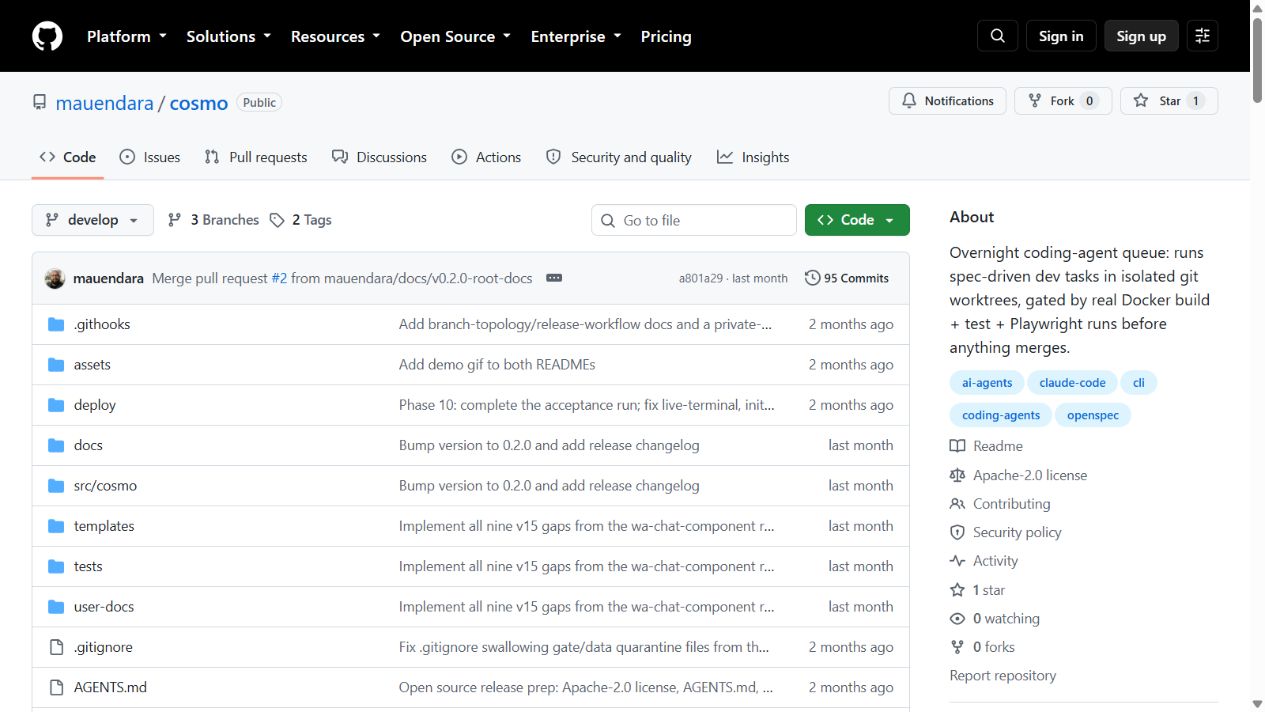1265x712 pixels.
Task: Open appearance settings icon beside Sign up
Action: [1202, 36]
